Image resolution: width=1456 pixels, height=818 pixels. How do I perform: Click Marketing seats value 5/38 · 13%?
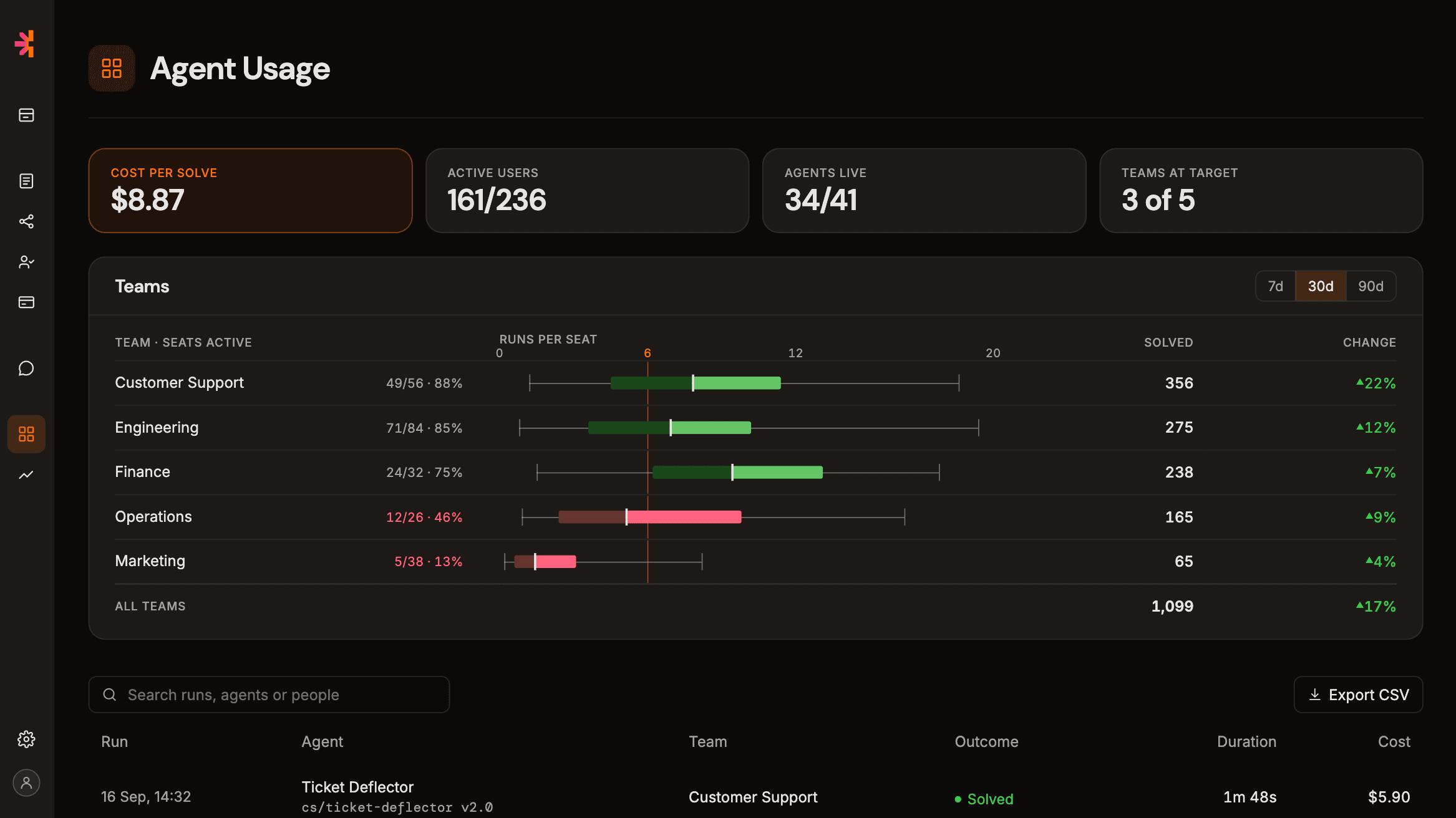428,561
